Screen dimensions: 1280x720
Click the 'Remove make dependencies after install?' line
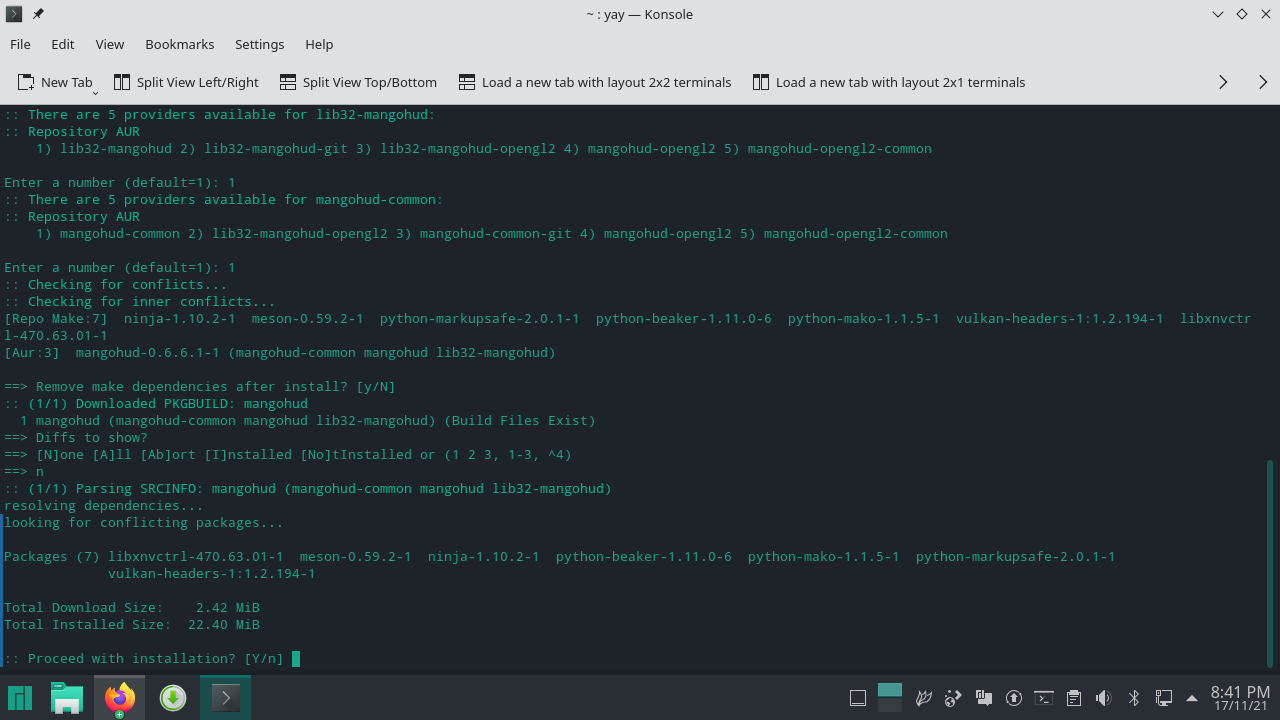point(200,386)
